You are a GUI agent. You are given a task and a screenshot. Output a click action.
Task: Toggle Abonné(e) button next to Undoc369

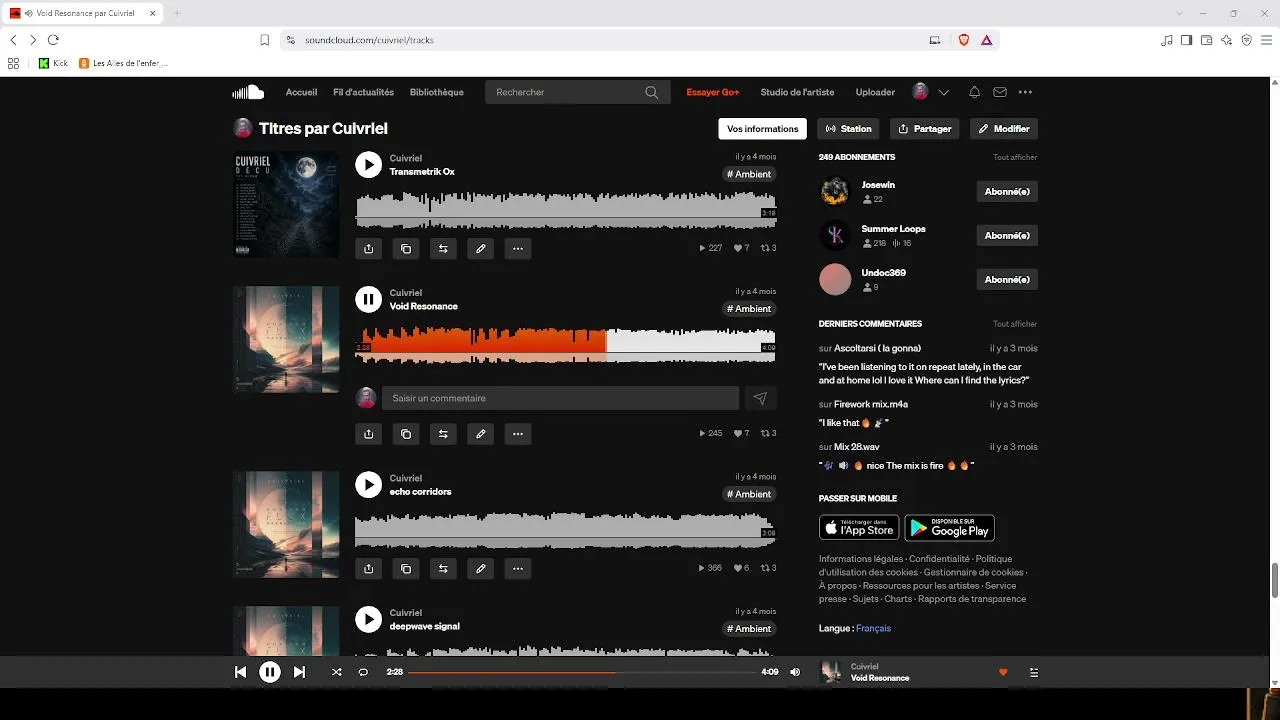click(1007, 279)
